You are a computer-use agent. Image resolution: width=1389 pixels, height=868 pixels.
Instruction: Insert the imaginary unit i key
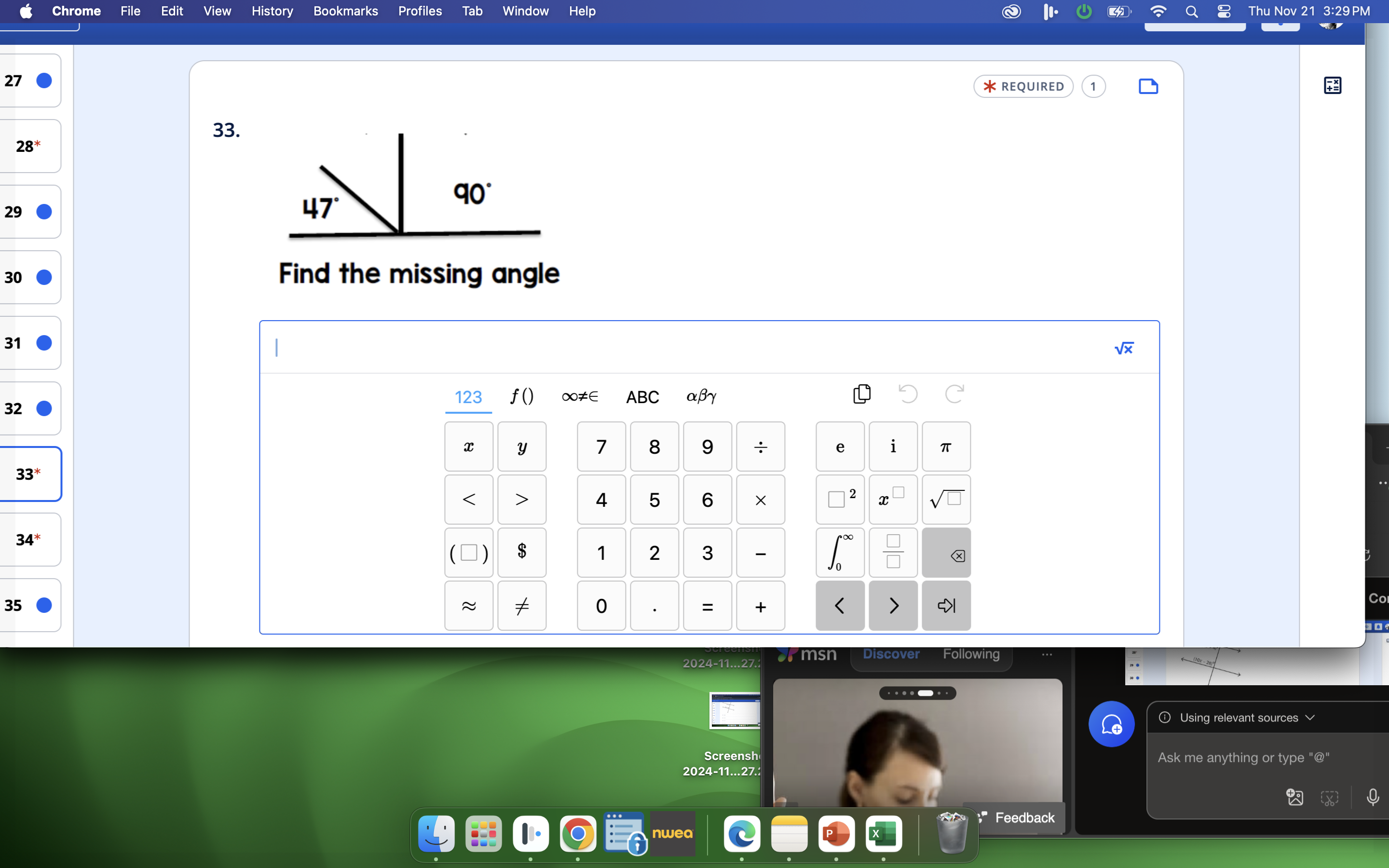893,447
